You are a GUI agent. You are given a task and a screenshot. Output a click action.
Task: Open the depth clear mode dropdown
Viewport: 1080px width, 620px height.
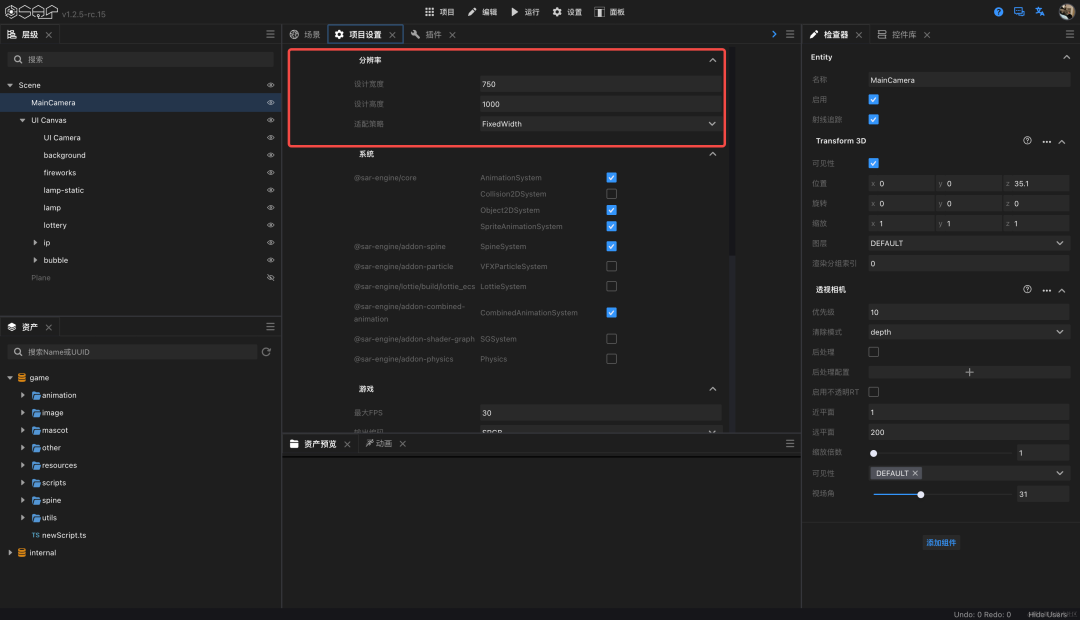pos(968,332)
